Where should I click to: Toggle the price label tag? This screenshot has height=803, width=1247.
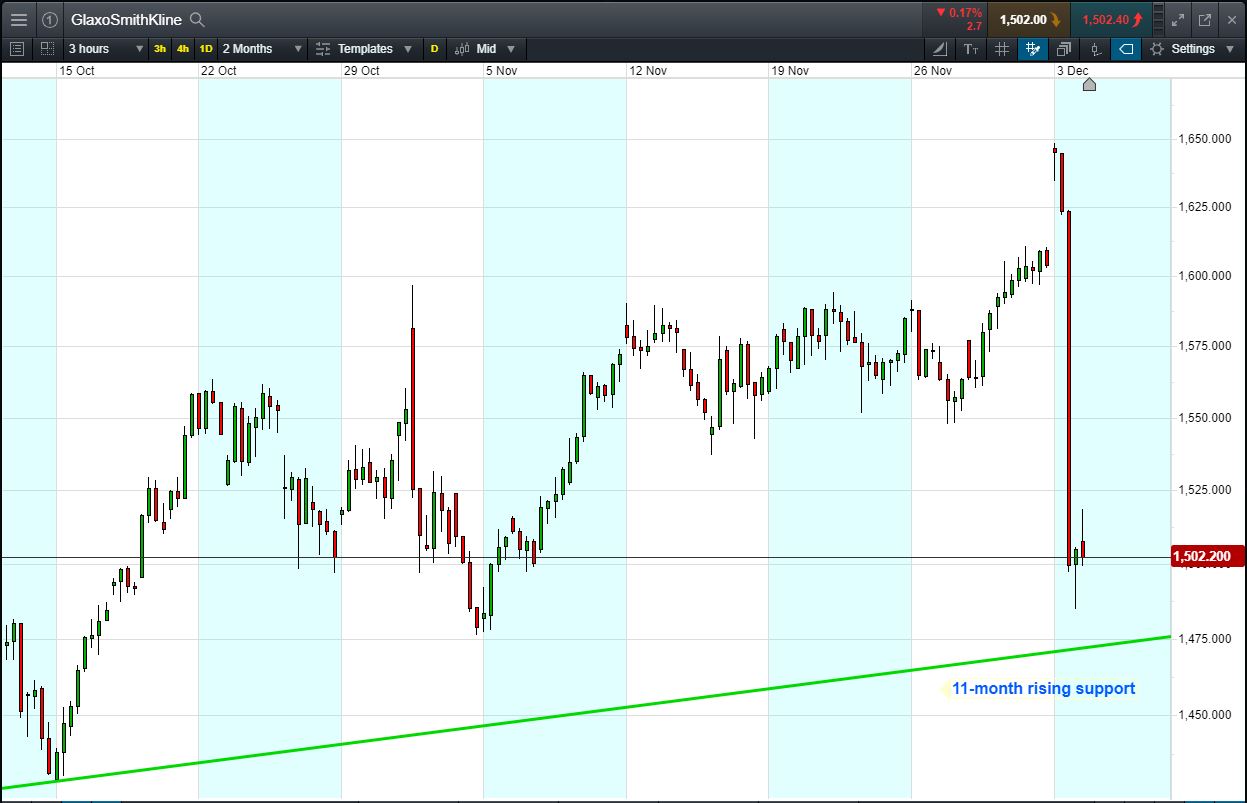[1126, 48]
